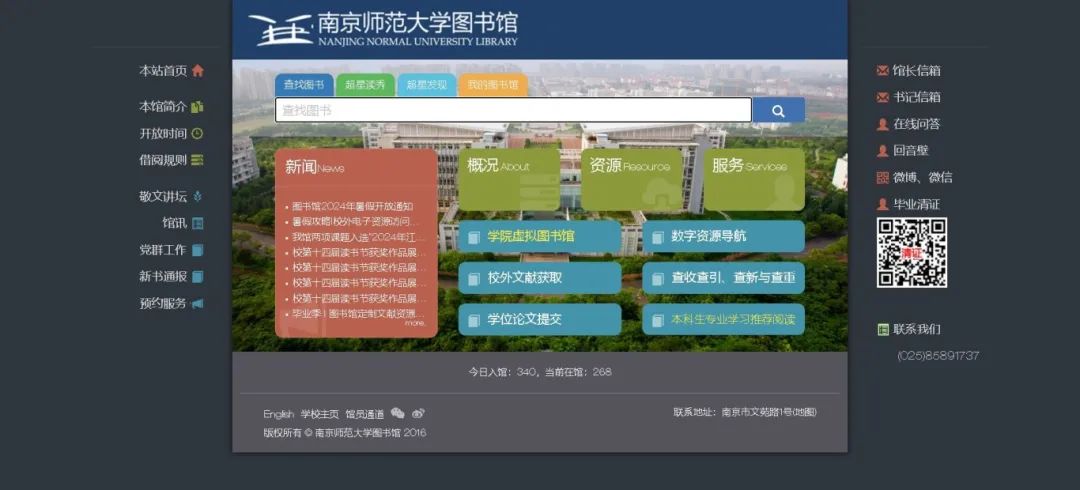Click the newsletter icon beside 馆讯
The image size is (1080, 490).
[x=198, y=223]
